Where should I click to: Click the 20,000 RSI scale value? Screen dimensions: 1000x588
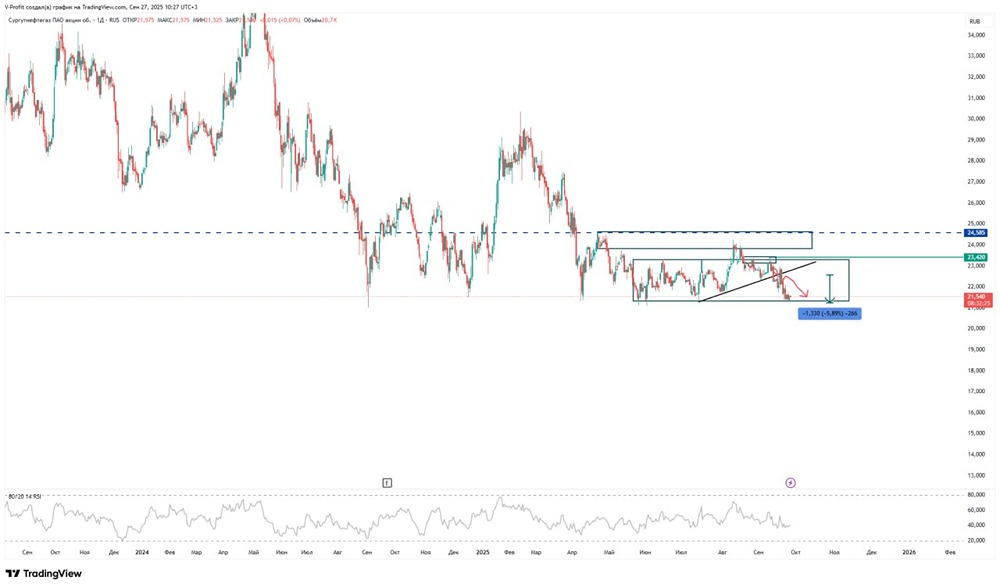[976, 541]
